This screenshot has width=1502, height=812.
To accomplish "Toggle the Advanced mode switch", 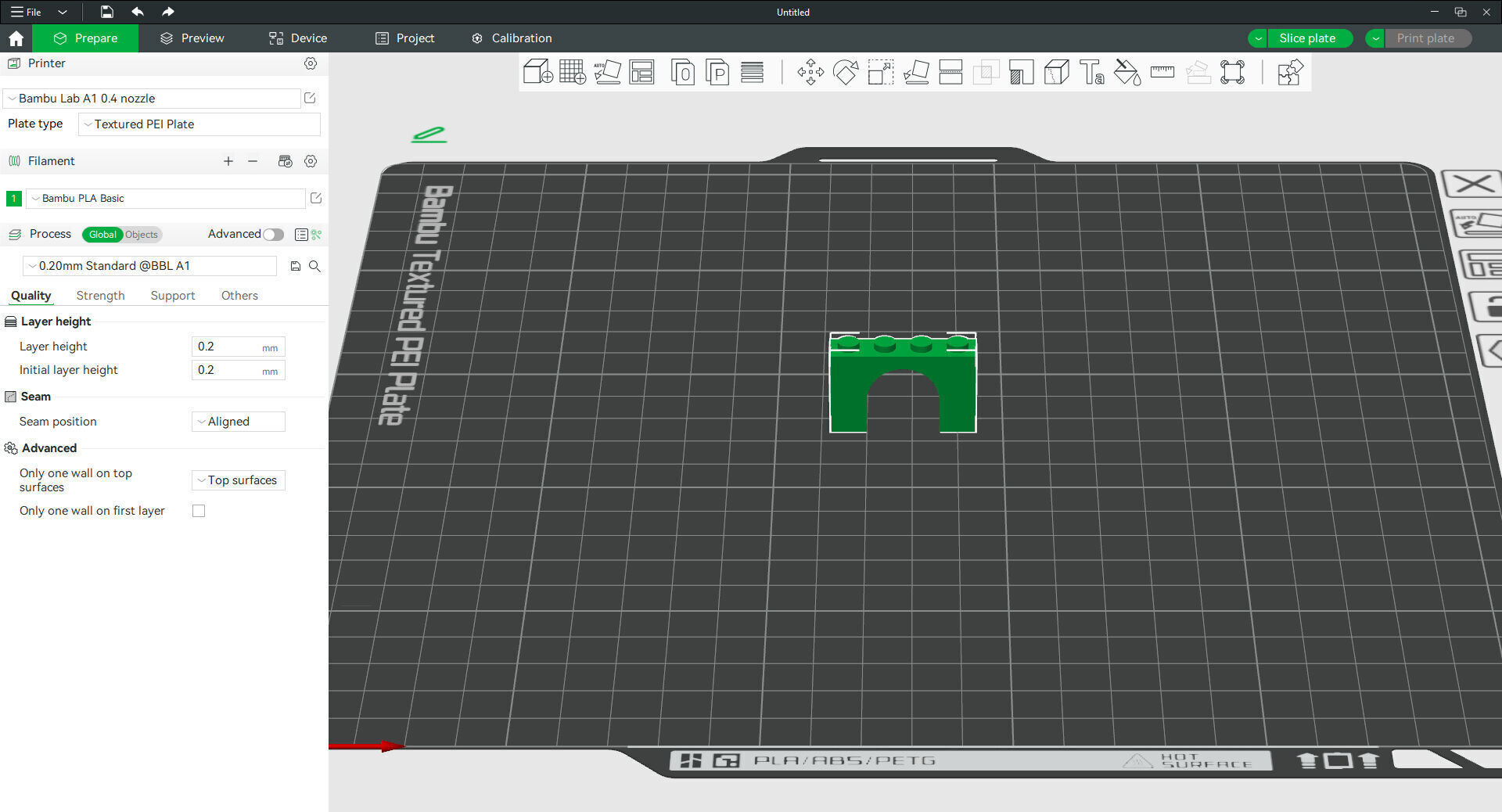I will pyautogui.click(x=273, y=234).
